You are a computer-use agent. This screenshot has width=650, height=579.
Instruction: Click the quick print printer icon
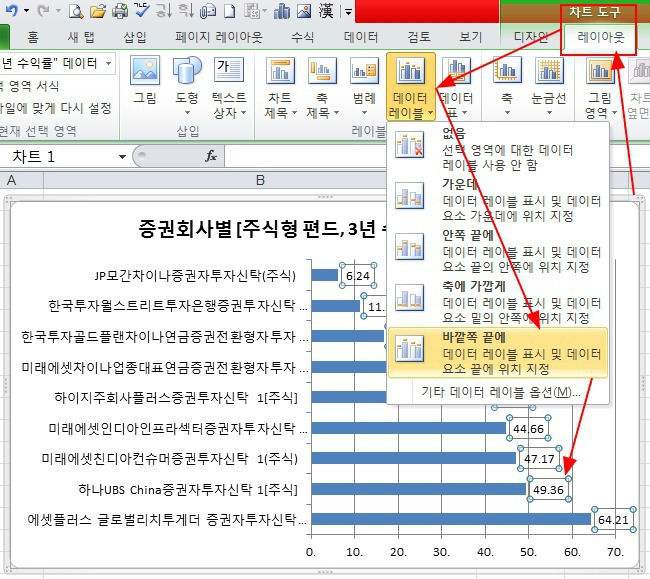click(120, 11)
